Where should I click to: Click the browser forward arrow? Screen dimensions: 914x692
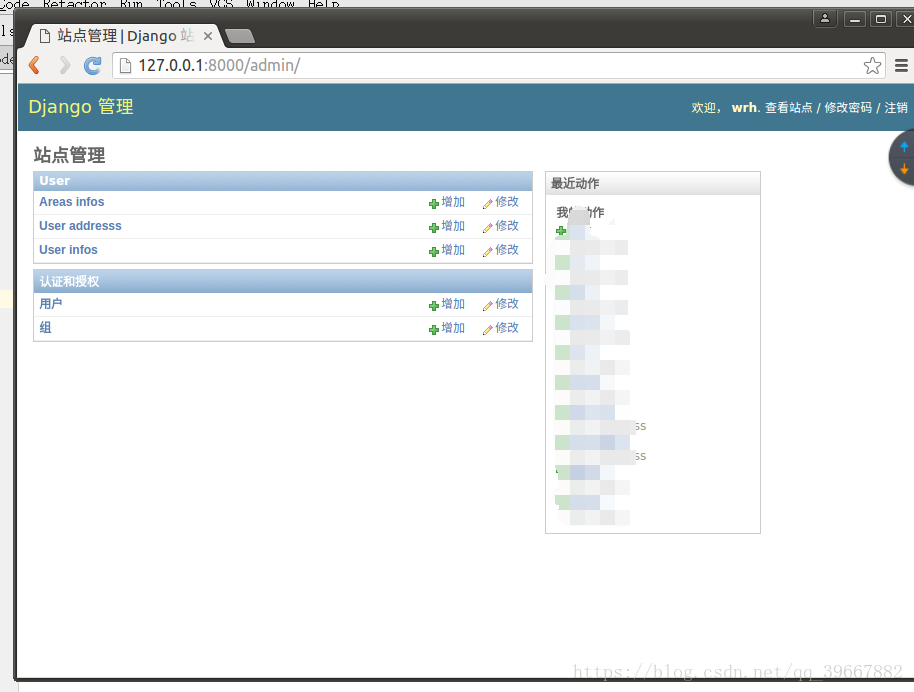pyautogui.click(x=64, y=65)
